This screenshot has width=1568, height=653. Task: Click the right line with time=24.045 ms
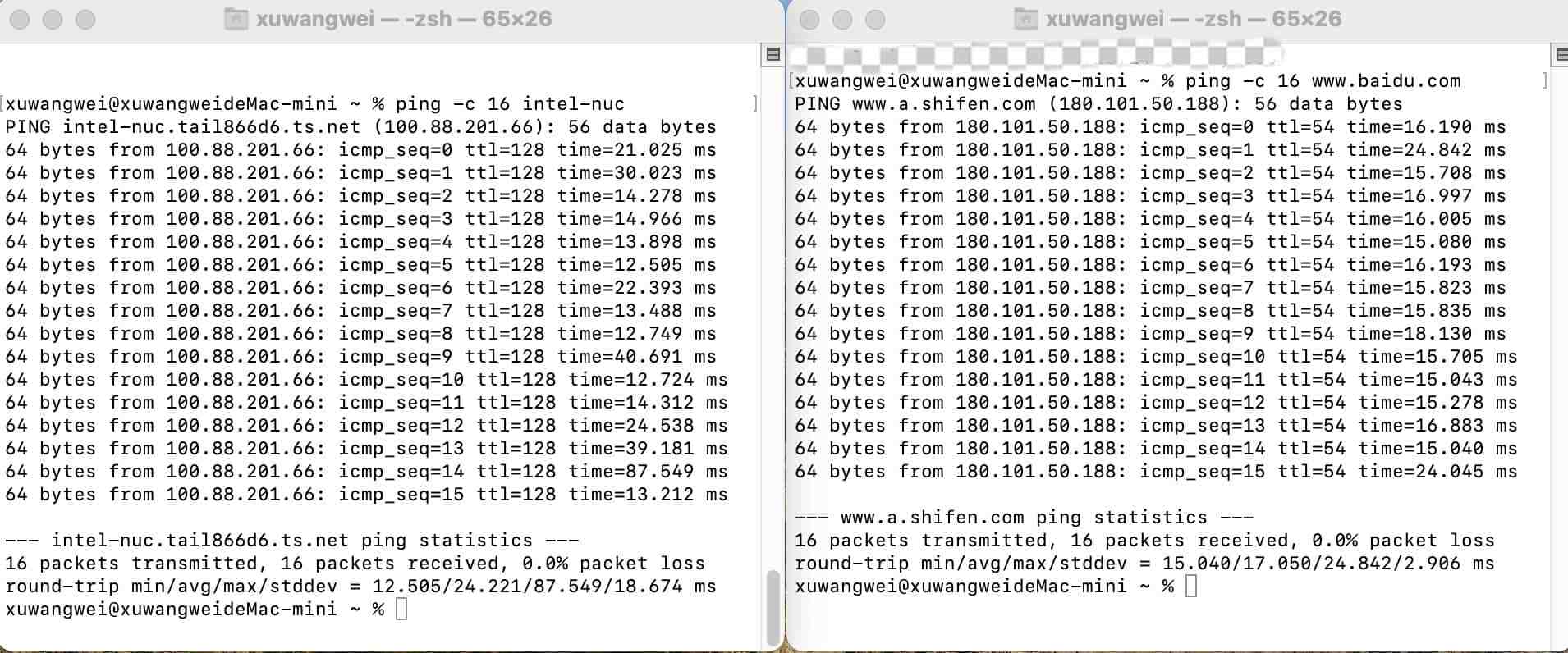pos(1157,472)
